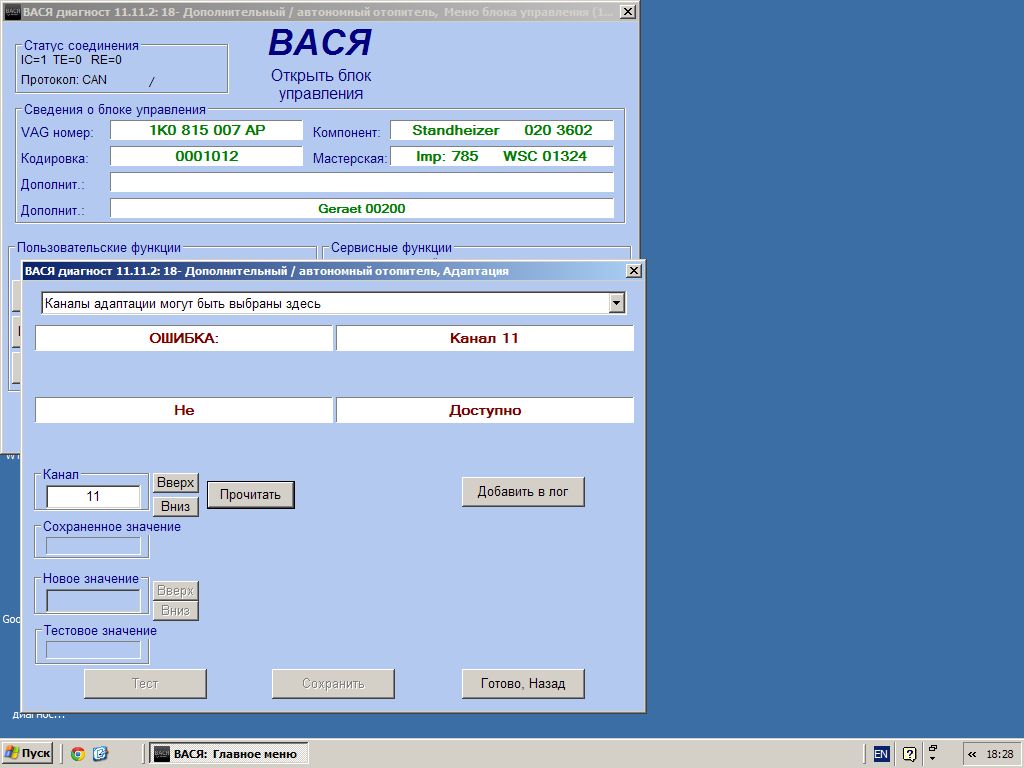
Task: Click the Geraet 00200 additional field
Action: (x=362, y=208)
